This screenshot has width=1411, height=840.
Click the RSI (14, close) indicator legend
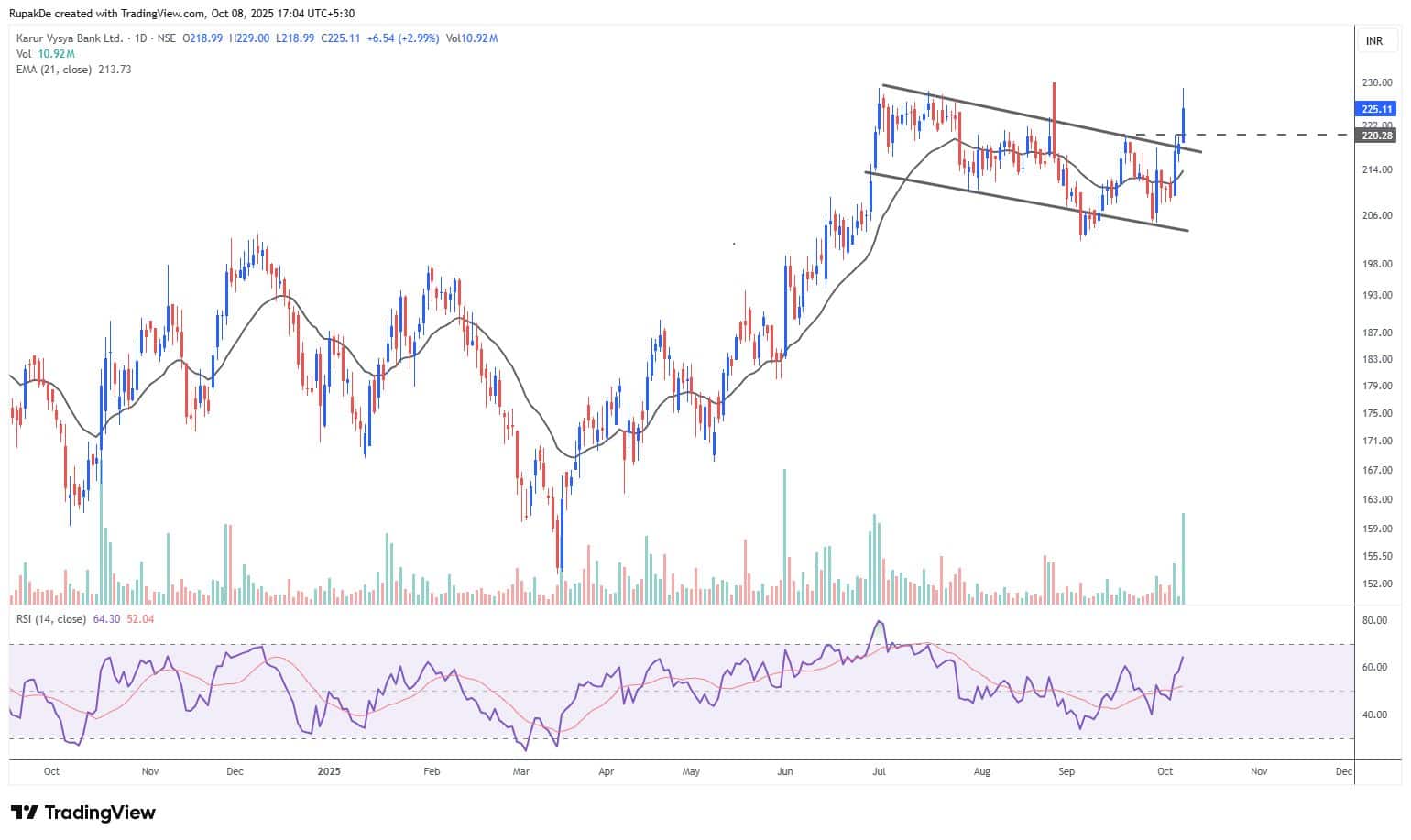[51, 619]
